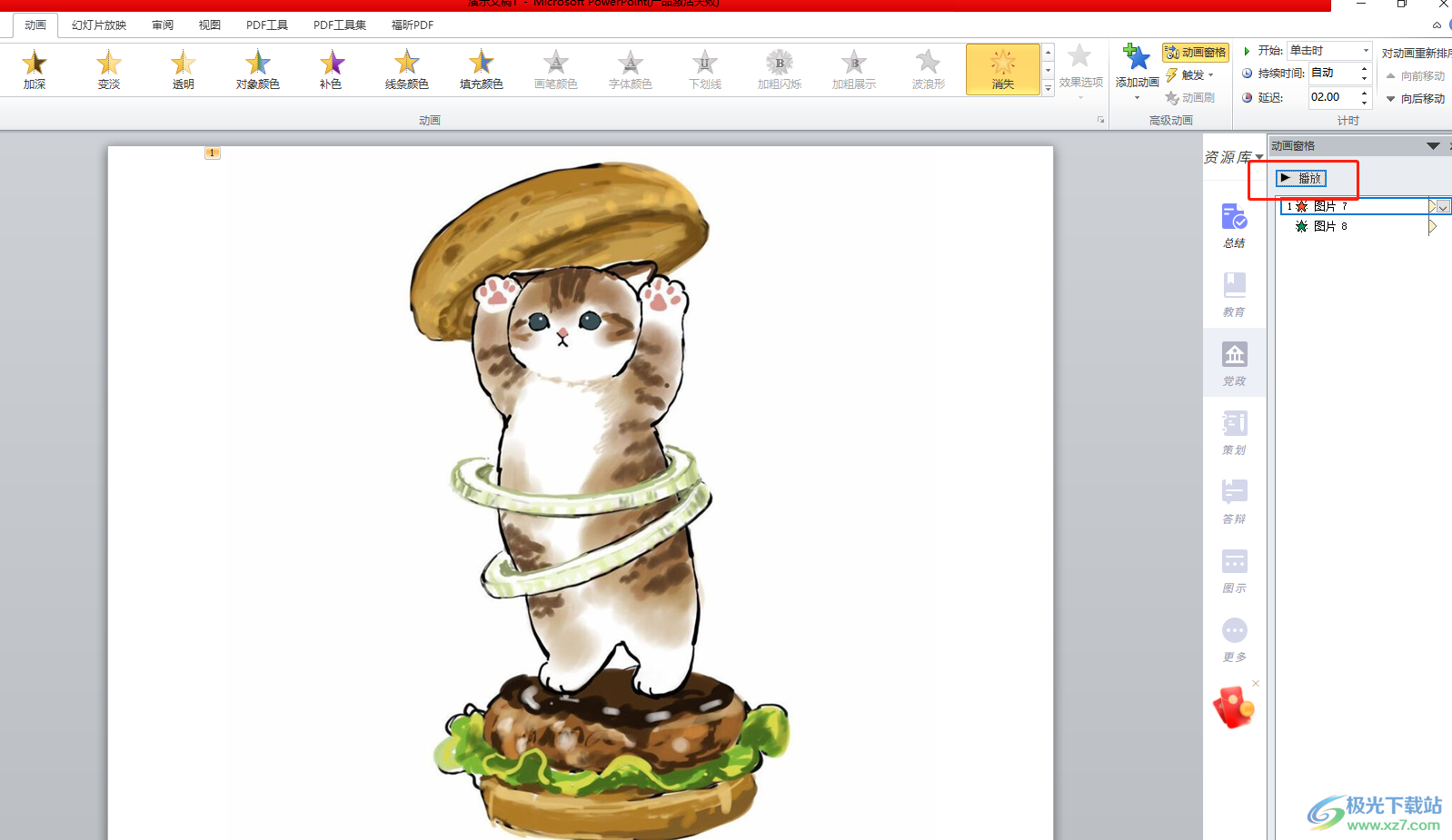
Task: Open the 答辩 (Defense) resource category
Action: click(1234, 502)
